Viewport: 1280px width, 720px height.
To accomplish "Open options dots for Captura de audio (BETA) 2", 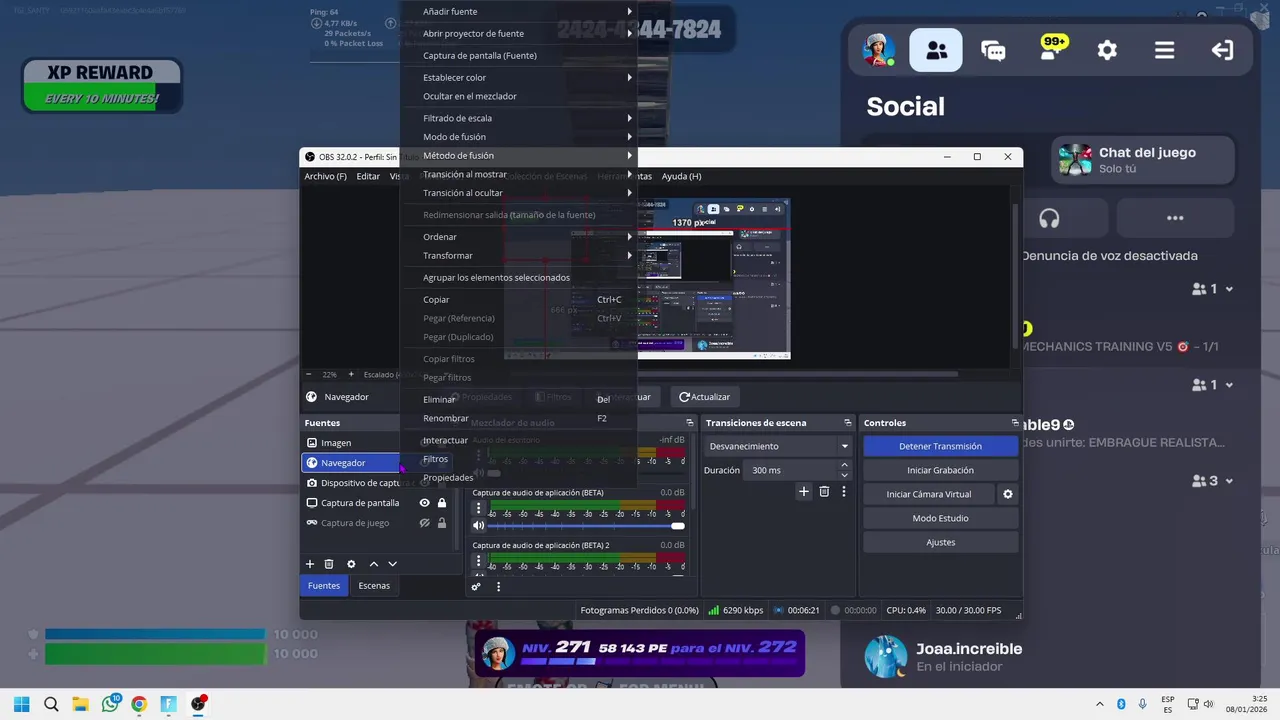I will [479, 561].
